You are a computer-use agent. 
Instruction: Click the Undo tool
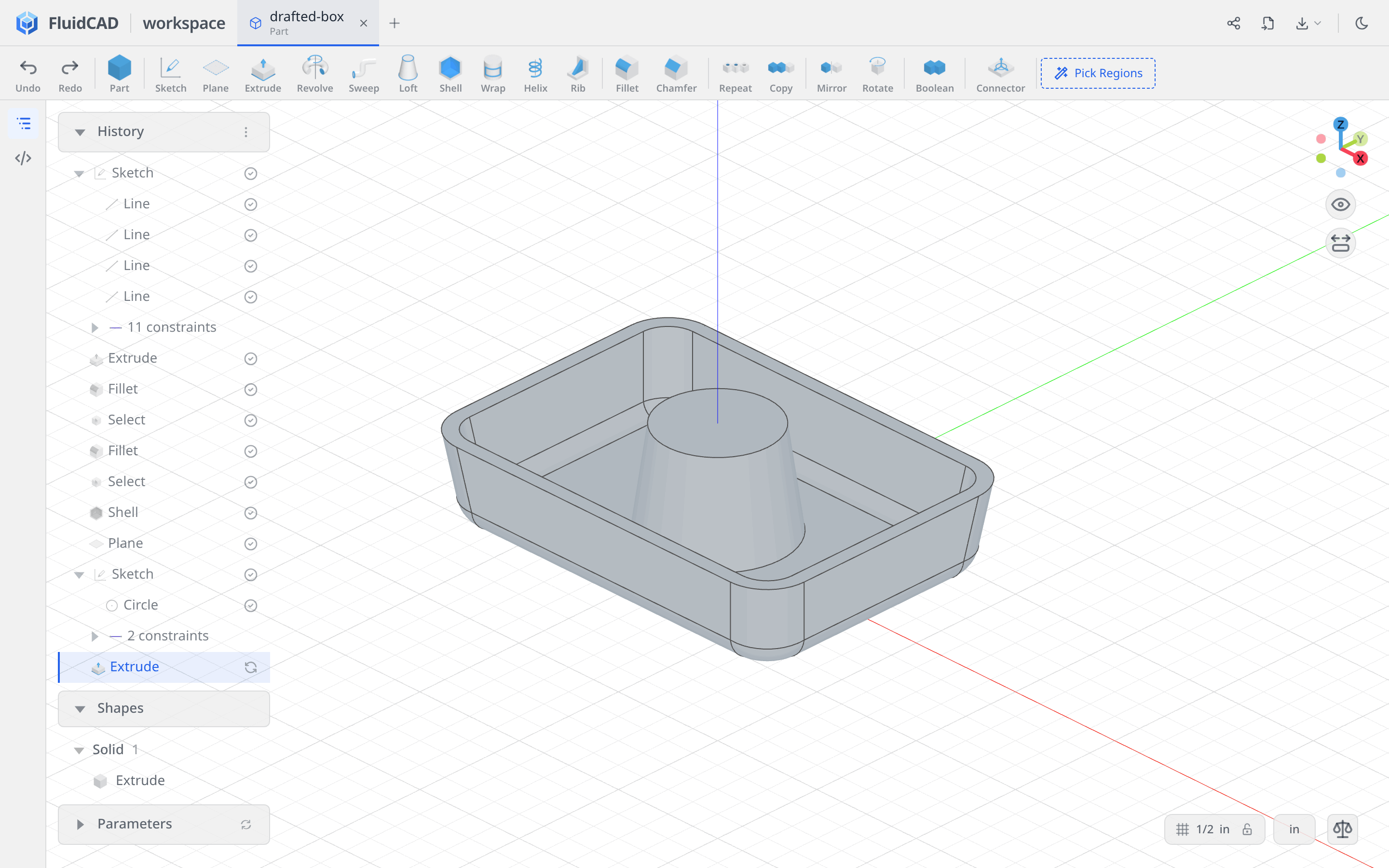(x=27, y=74)
